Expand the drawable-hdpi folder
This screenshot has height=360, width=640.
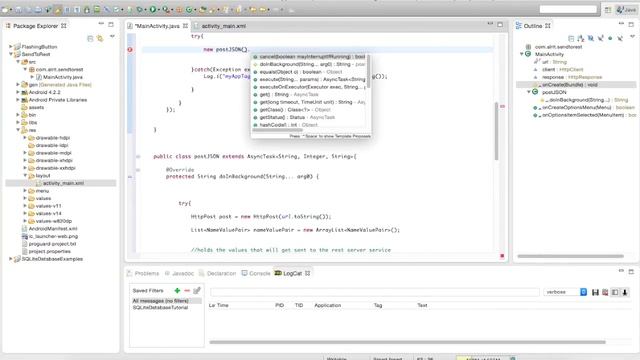[x=25, y=138]
